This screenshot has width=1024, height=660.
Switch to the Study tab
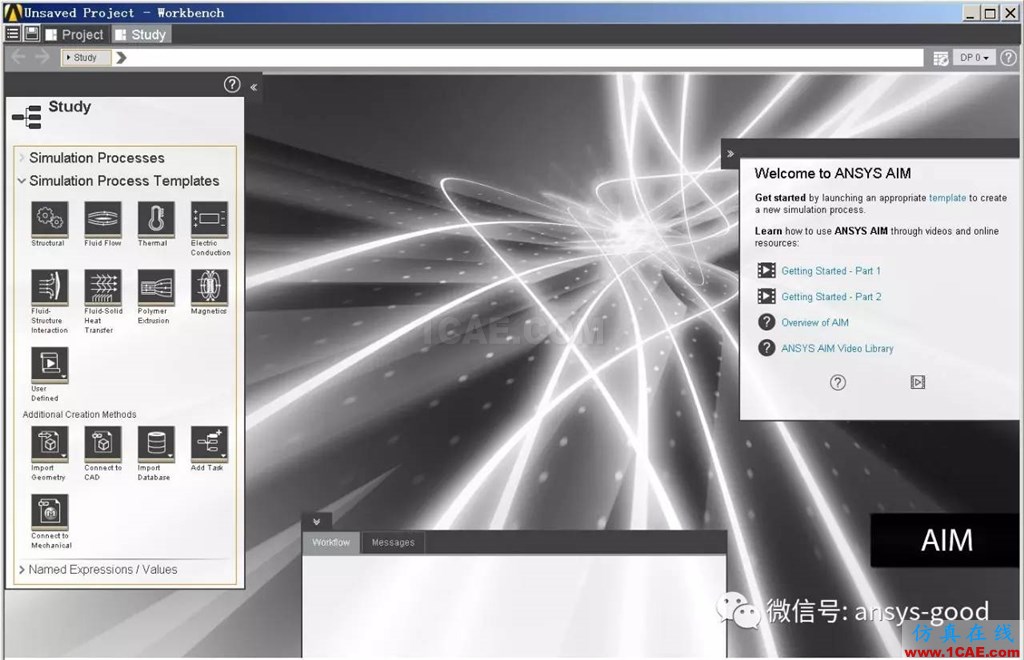(141, 35)
